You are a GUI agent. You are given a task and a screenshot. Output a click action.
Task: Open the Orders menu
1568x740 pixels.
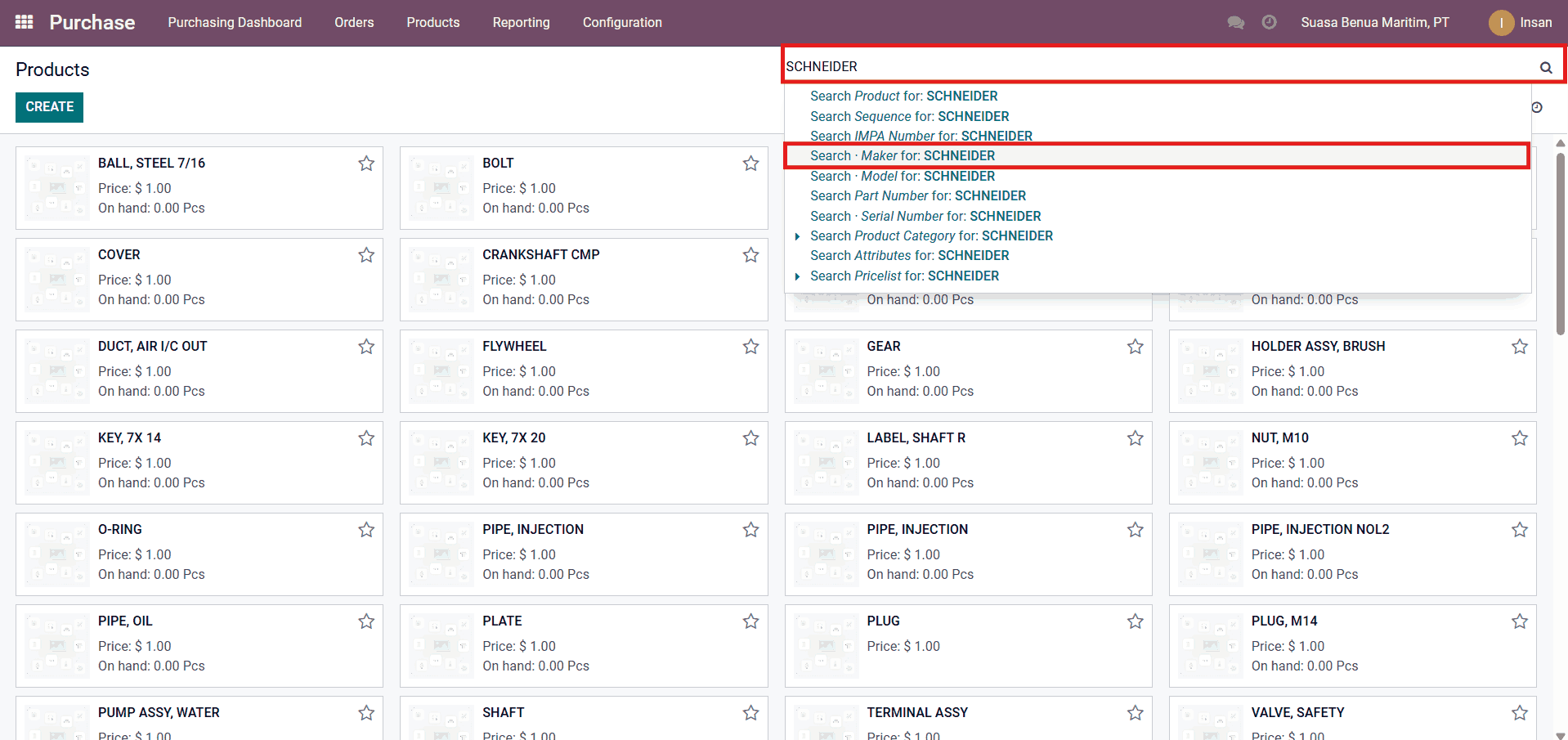pyautogui.click(x=354, y=22)
